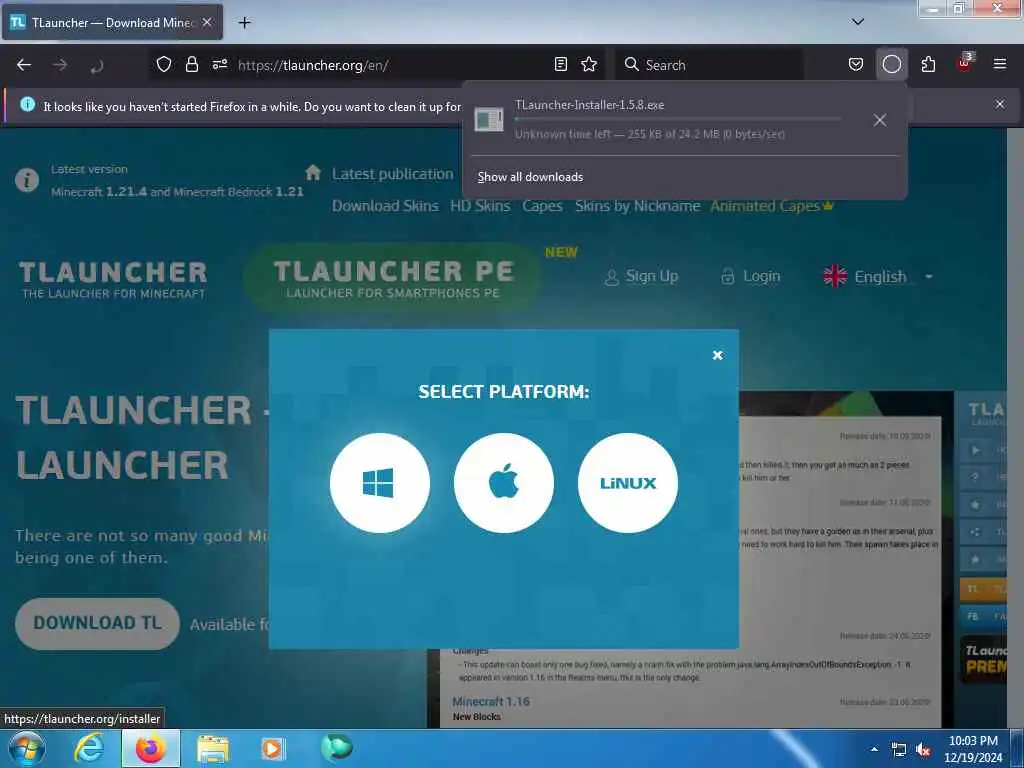Open Windows Explorer from taskbar
The height and width of the screenshot is (768, 1024).
tap(213, 749)
